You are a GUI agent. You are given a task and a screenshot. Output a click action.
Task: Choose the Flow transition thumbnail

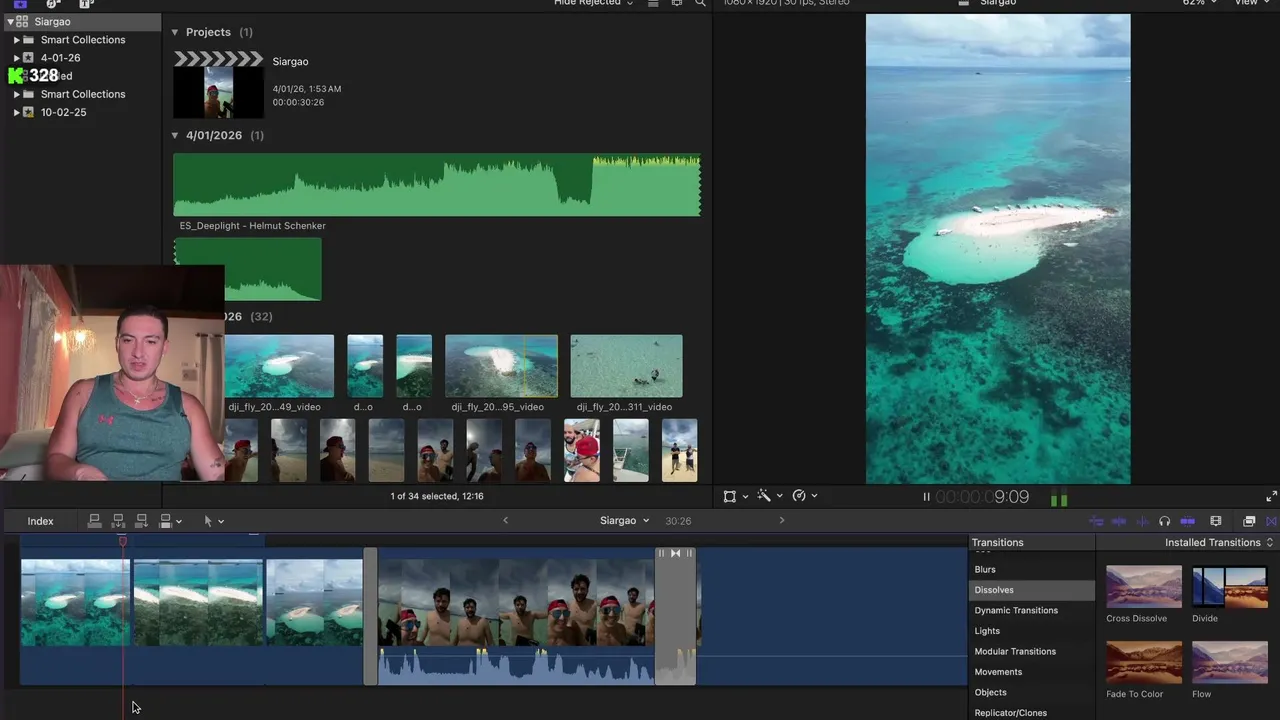(x=1230, y=662)
